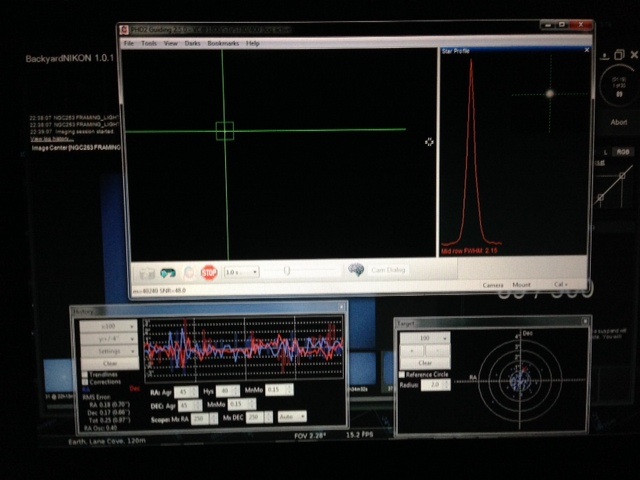Click the guide star icon
Screen dimensions: 640x480
click(188, 272)
